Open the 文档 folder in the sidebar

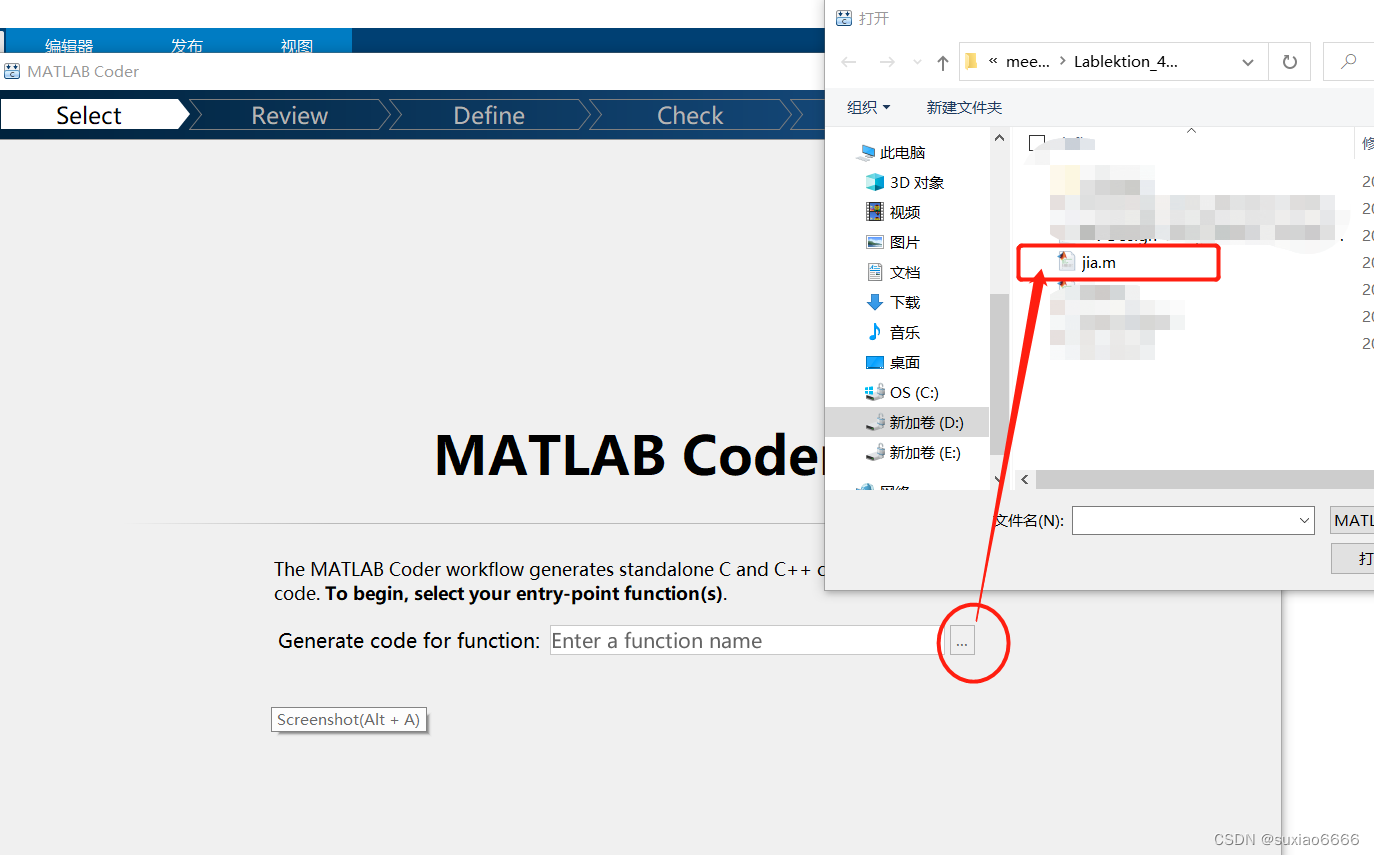[x=893, y=272]
